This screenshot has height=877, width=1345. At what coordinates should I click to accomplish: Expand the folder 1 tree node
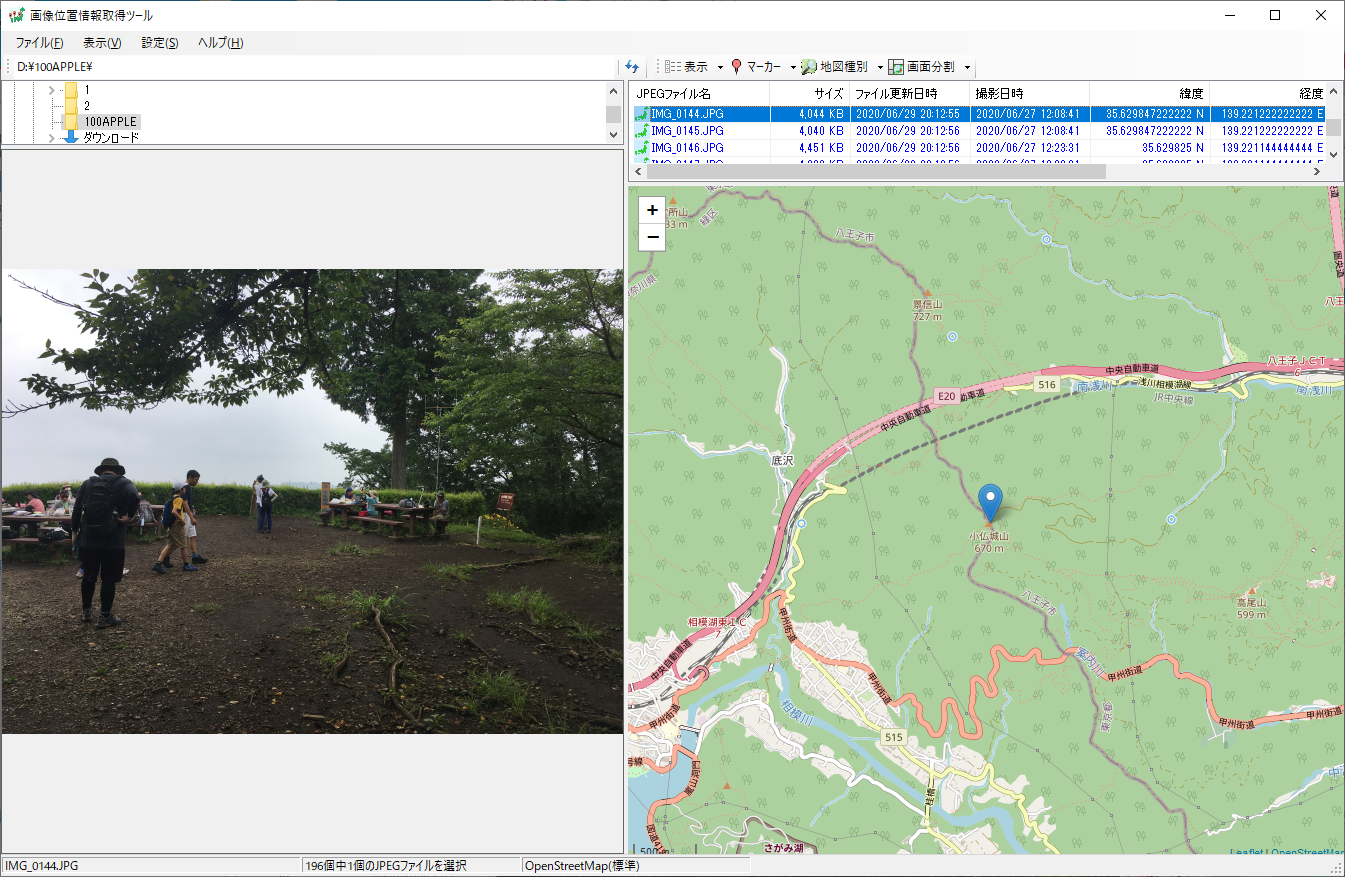tap(51, 90)
